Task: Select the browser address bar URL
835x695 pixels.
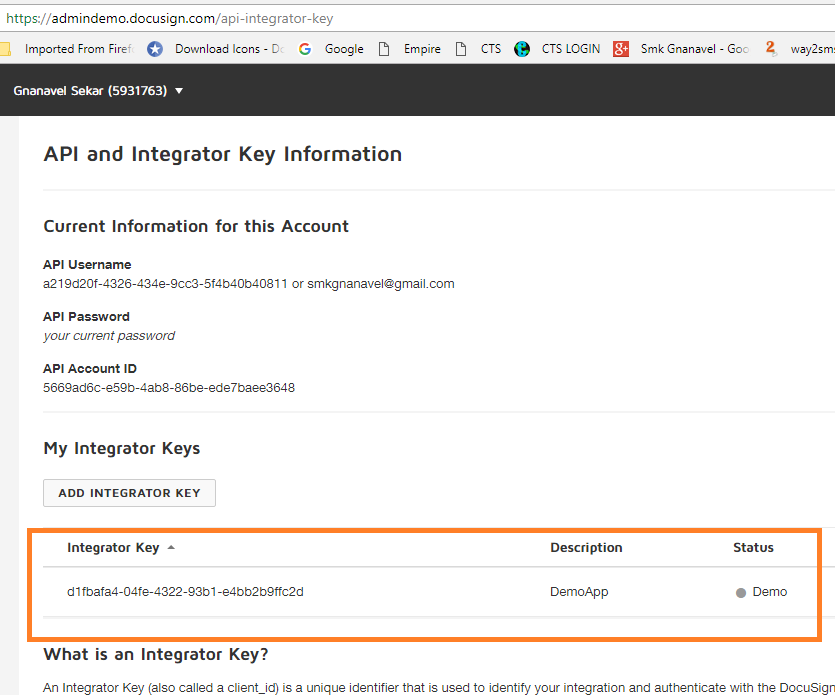Action: pyautogui.click(x=170, y=18)
